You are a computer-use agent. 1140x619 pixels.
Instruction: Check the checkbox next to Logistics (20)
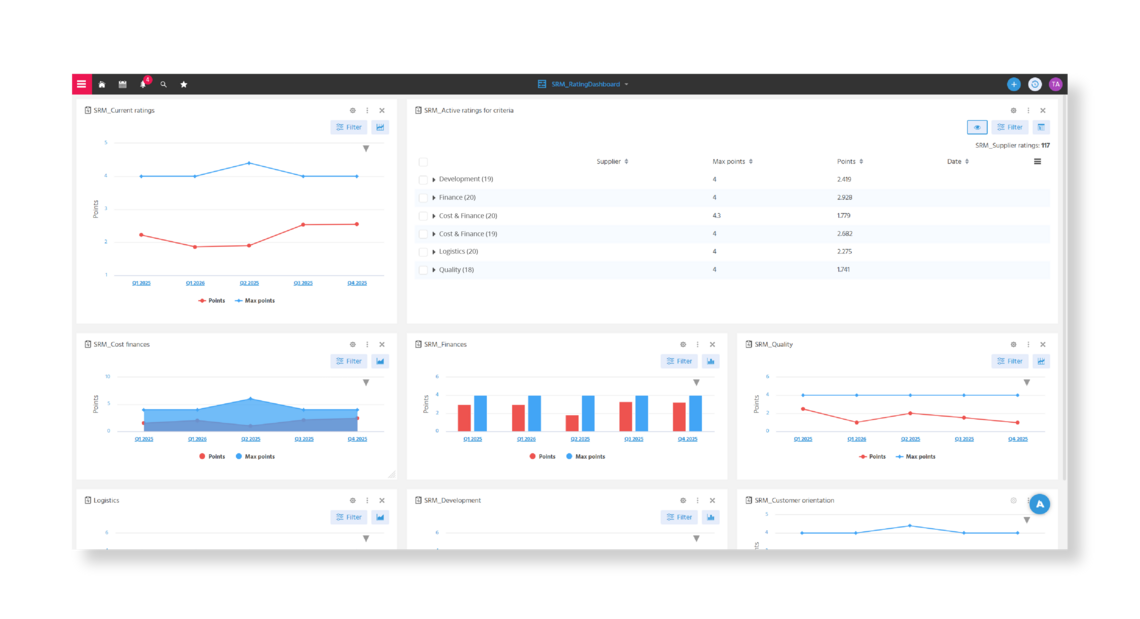(x=421, y=251)
